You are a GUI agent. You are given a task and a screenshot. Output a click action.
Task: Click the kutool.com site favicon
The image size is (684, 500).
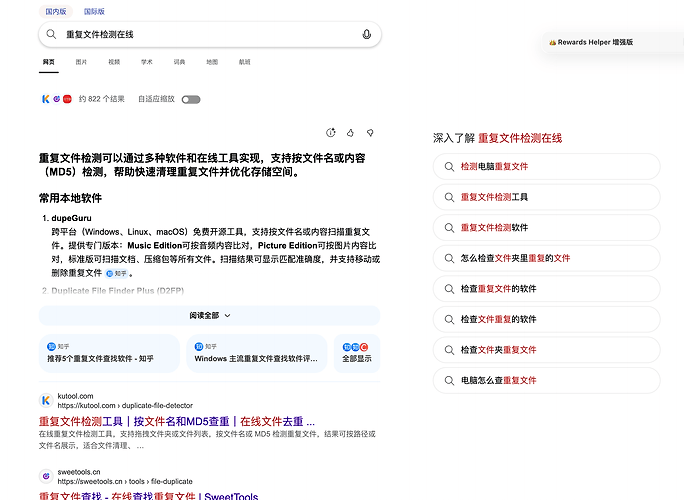46,400
